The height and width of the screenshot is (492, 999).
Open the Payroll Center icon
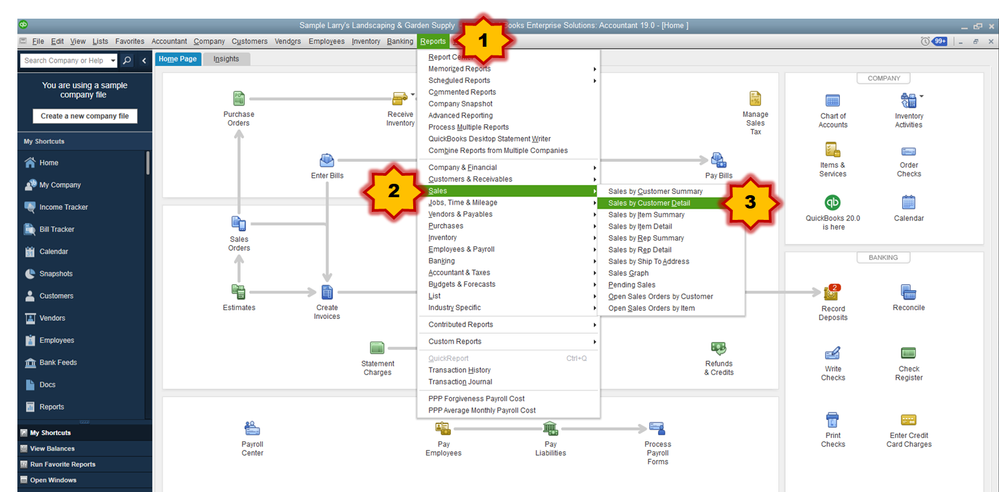click(252, 429)
